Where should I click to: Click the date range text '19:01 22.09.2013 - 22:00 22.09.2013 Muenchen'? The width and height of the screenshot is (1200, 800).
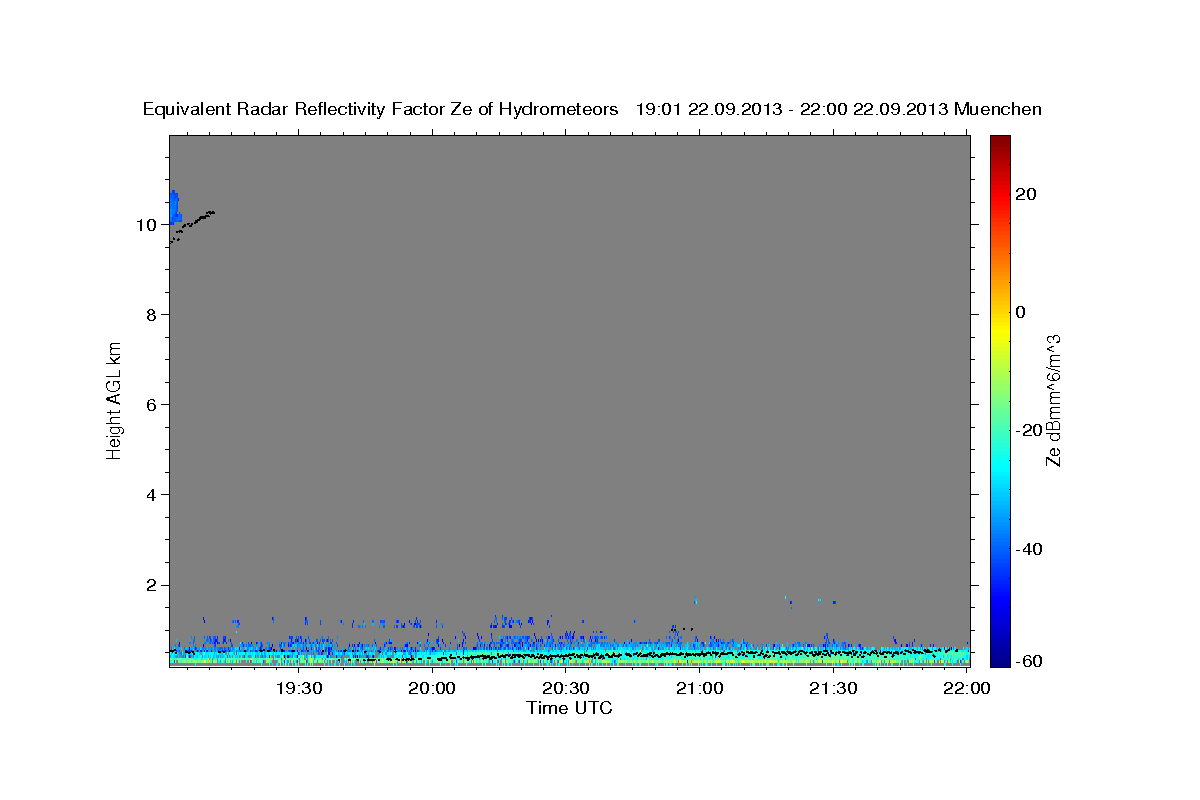[839, 109]
